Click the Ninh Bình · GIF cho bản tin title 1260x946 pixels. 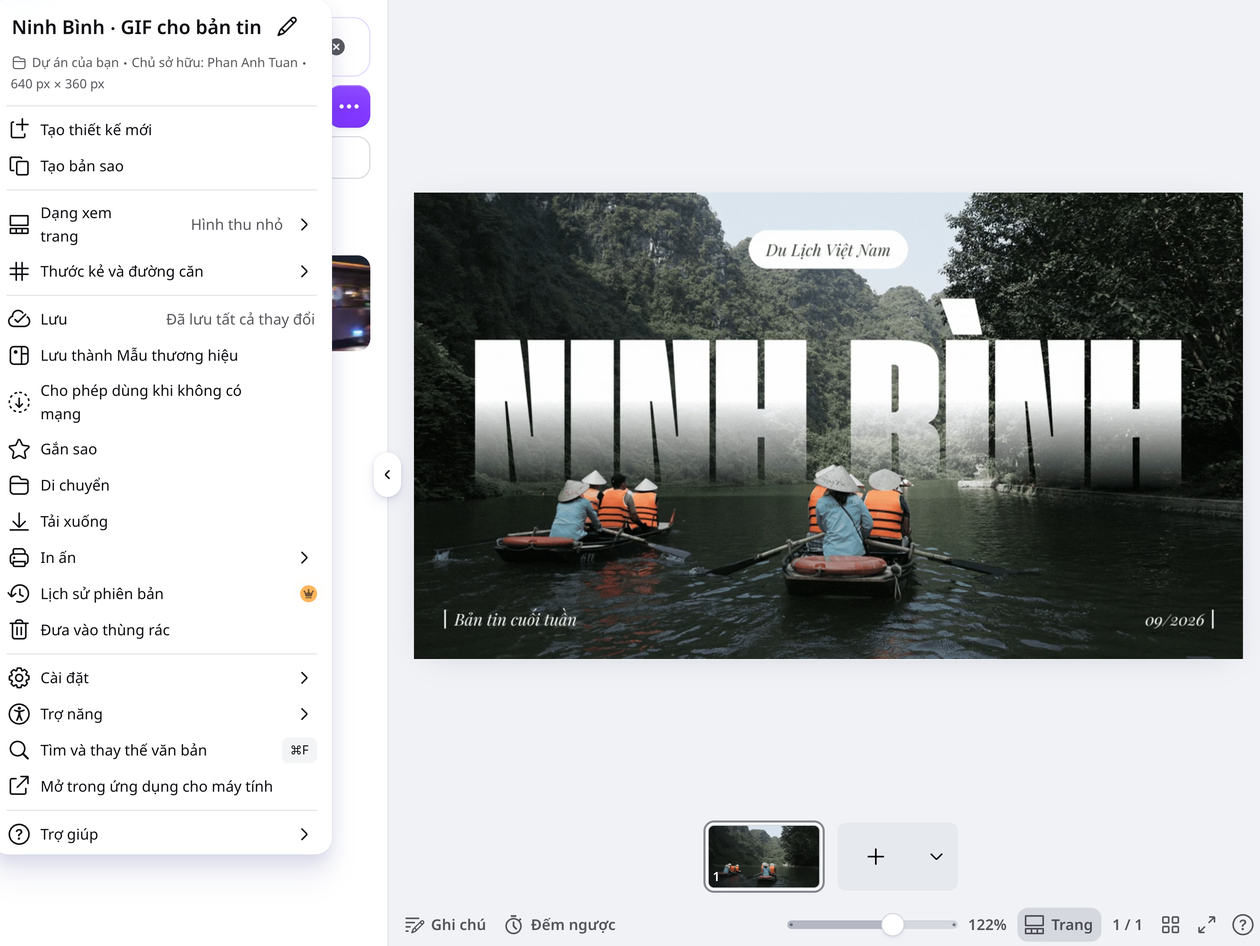[x=137, y=27]
